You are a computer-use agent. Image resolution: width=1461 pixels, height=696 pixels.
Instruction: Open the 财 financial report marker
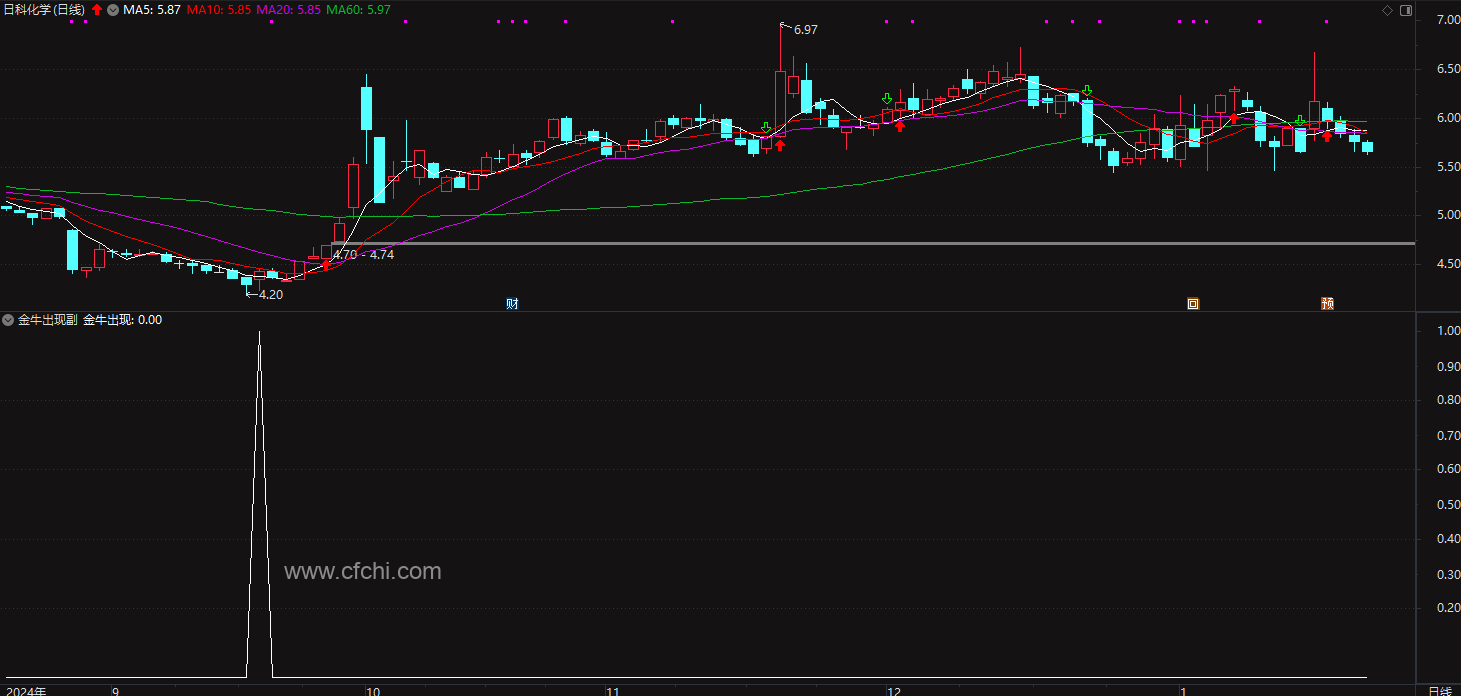point(512,304)
